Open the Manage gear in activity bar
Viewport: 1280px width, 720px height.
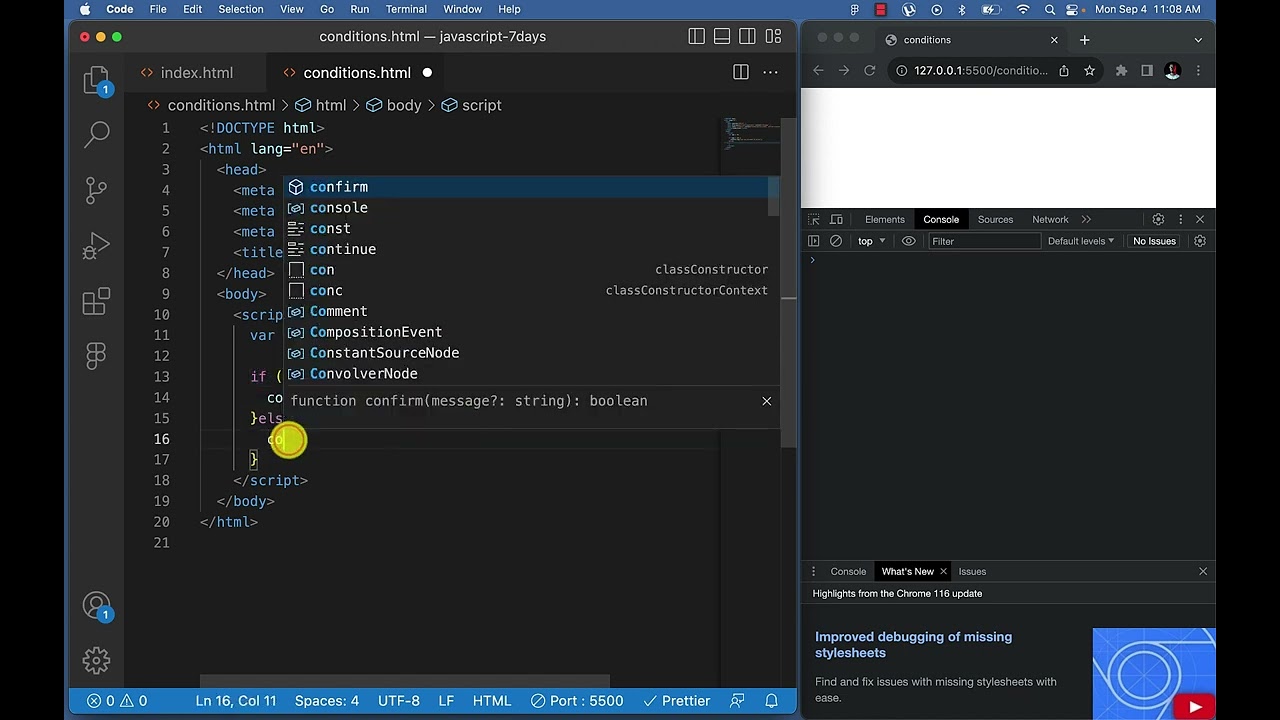[97, 660]
